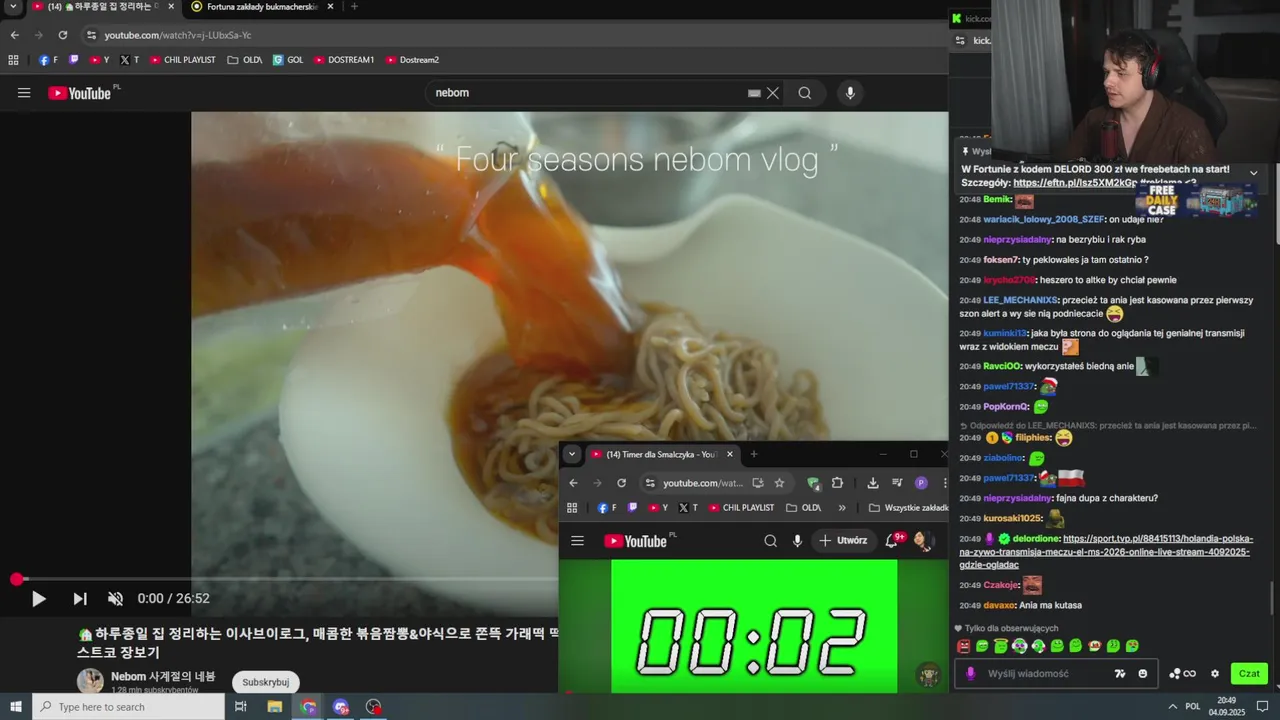The width and height of the screenshot is (1280, 720).
Task: Switch to Fortuna zakłady bukmacherskie tab
Action: click(x=262, y=7)
